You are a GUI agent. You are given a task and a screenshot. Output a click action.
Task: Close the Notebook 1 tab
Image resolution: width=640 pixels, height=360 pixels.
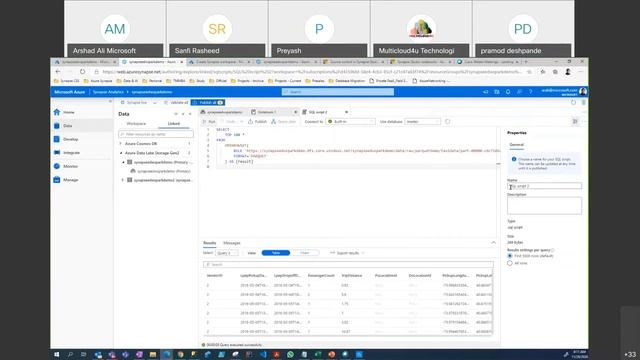coord(296,112)
